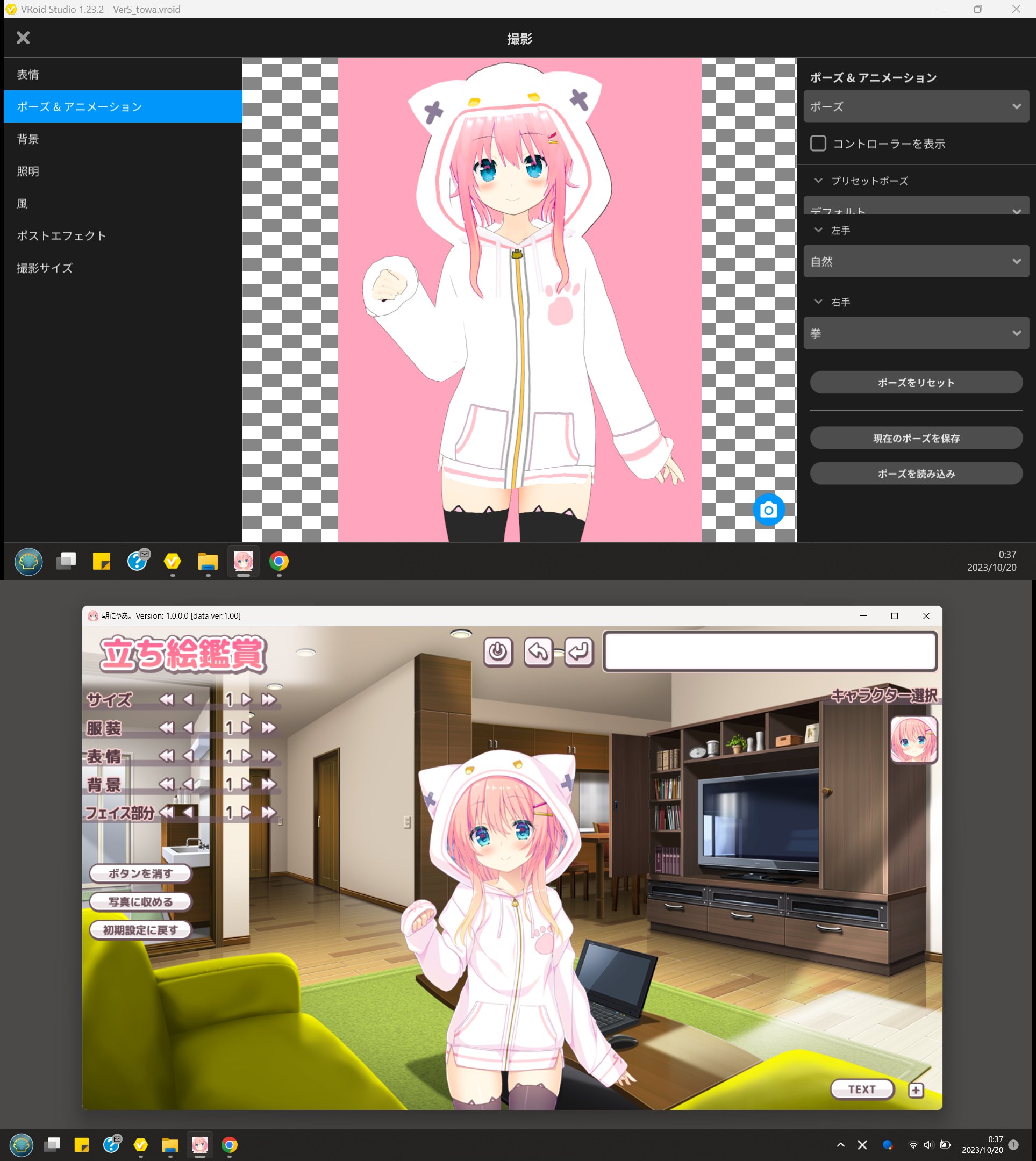This screenshot has width=1036, height=1161.
Task: Open Chrome from the bottom taskbar
Action: (230, 1144)
